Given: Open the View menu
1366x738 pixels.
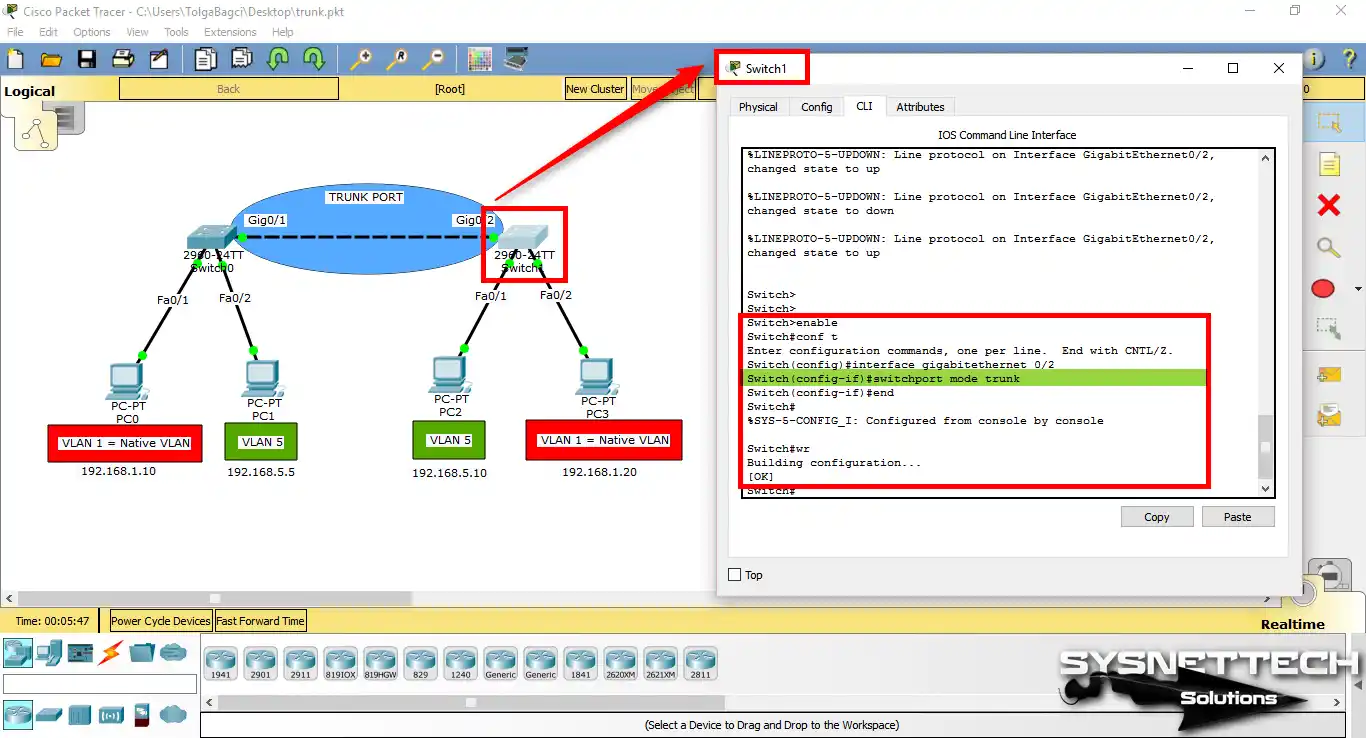Looking at the screenshot, I should click(138, 32).
